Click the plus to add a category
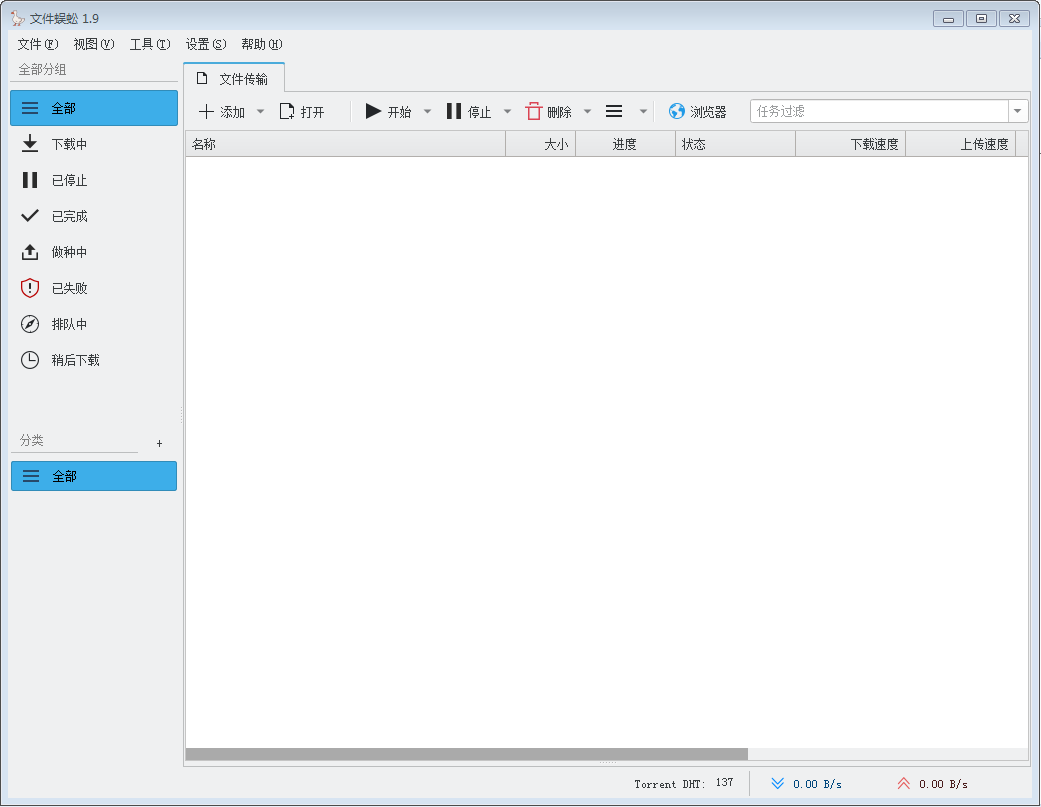The width and height of the screenshot is (1041, 807). 159,443
